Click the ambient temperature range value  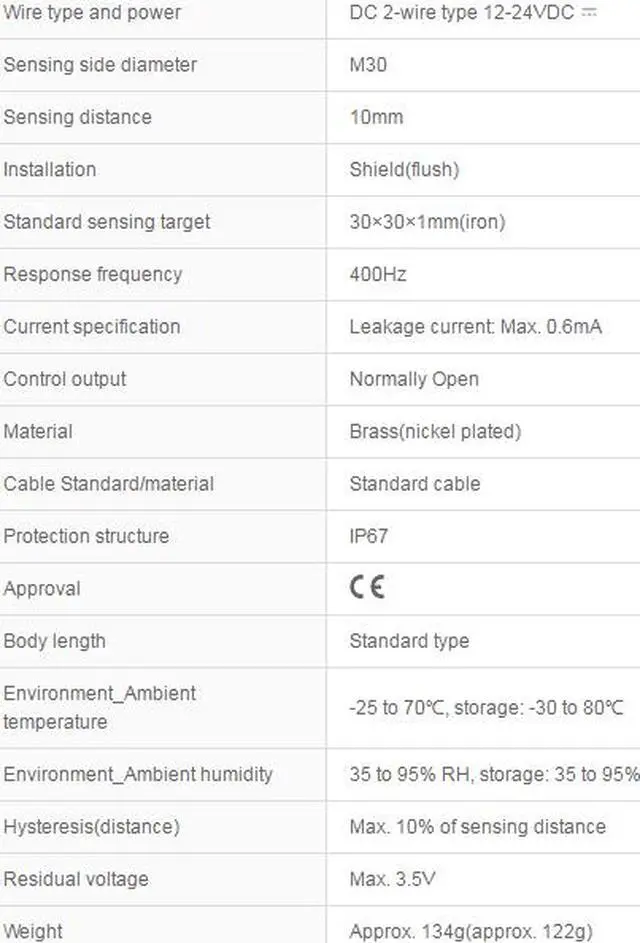click(486, 708)
